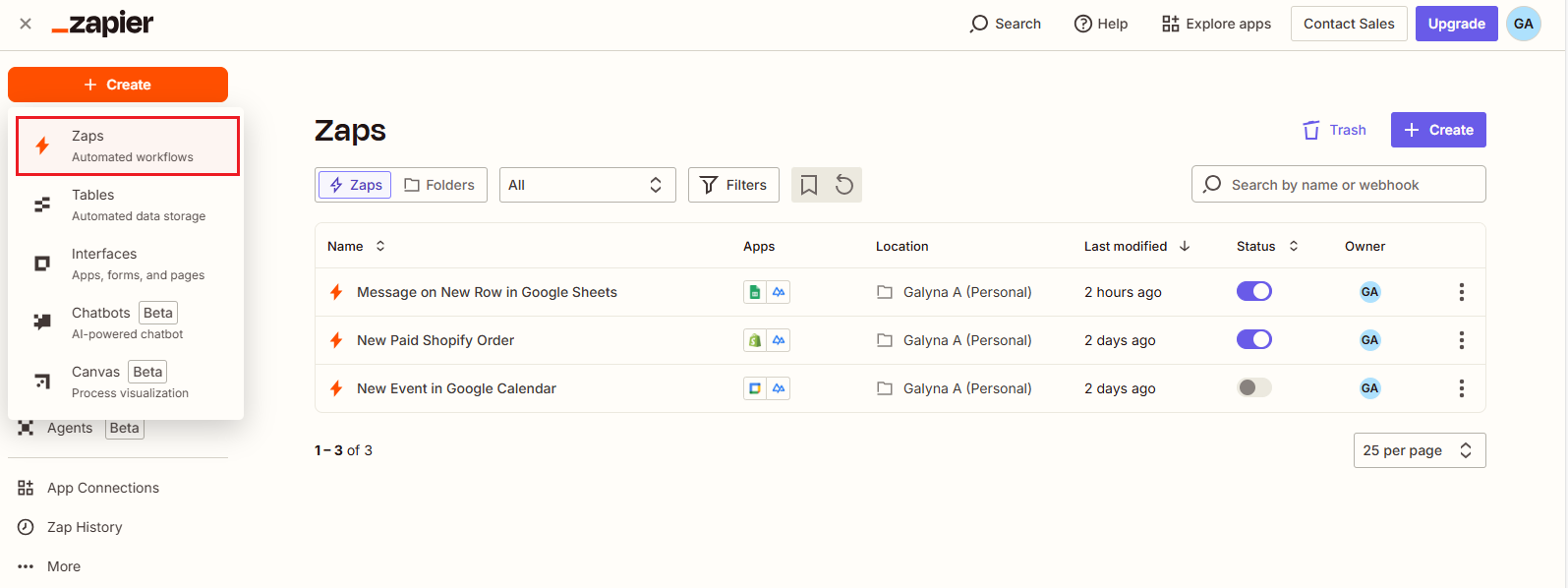This screenshot has height=588, width=1568.
Task: Open App Connections in sidebar
Action: pos(88,488)
